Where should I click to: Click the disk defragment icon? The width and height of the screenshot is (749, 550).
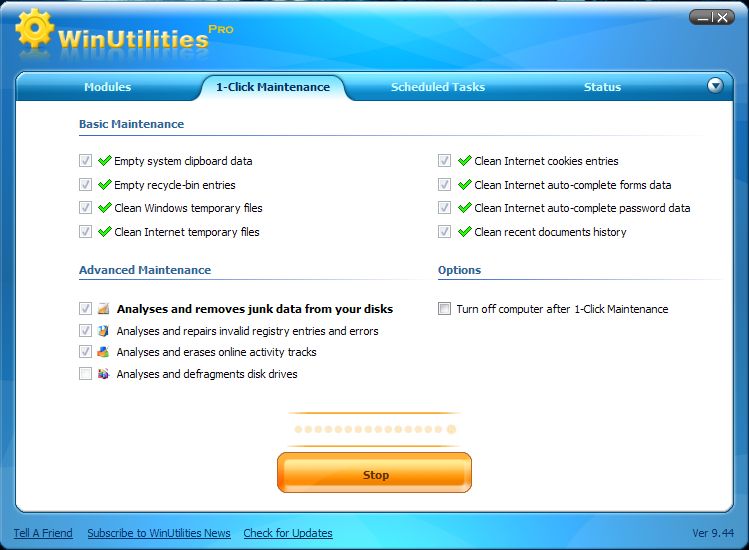pyautogui.click(x=103, y=374)
